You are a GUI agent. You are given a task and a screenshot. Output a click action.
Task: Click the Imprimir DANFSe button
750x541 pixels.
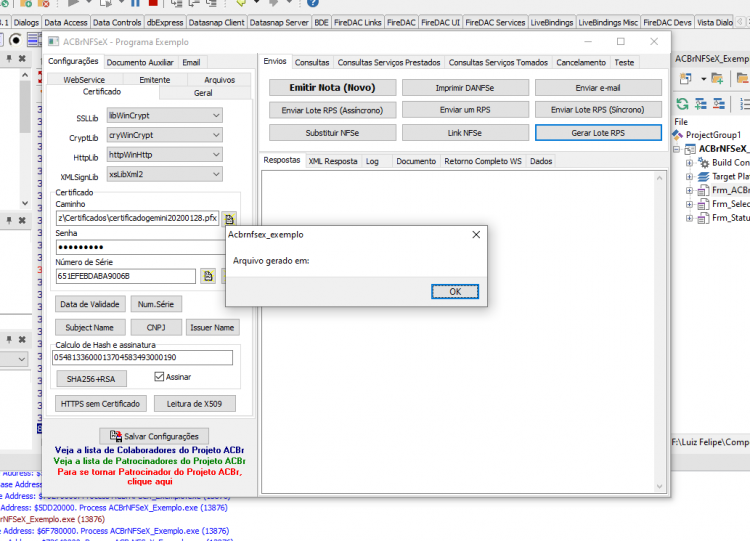pyautogui.click(x=465, y=88)
